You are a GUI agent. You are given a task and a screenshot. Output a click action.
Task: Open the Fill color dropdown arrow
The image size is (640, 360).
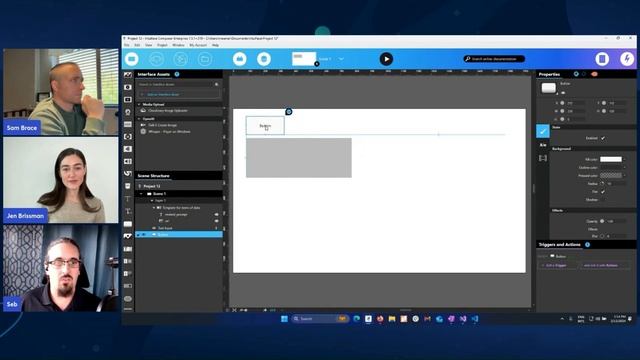[x=624, y=159]
